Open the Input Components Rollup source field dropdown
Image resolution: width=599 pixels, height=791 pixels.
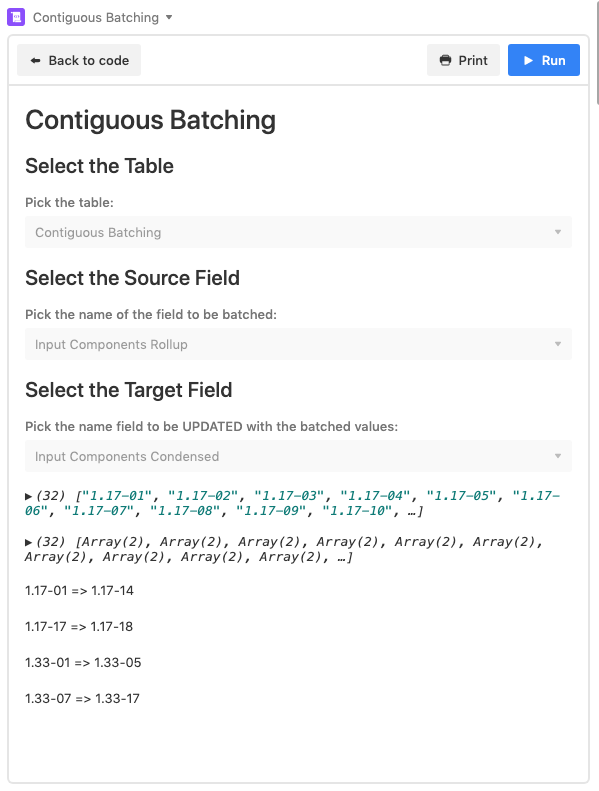click(298, 344)
